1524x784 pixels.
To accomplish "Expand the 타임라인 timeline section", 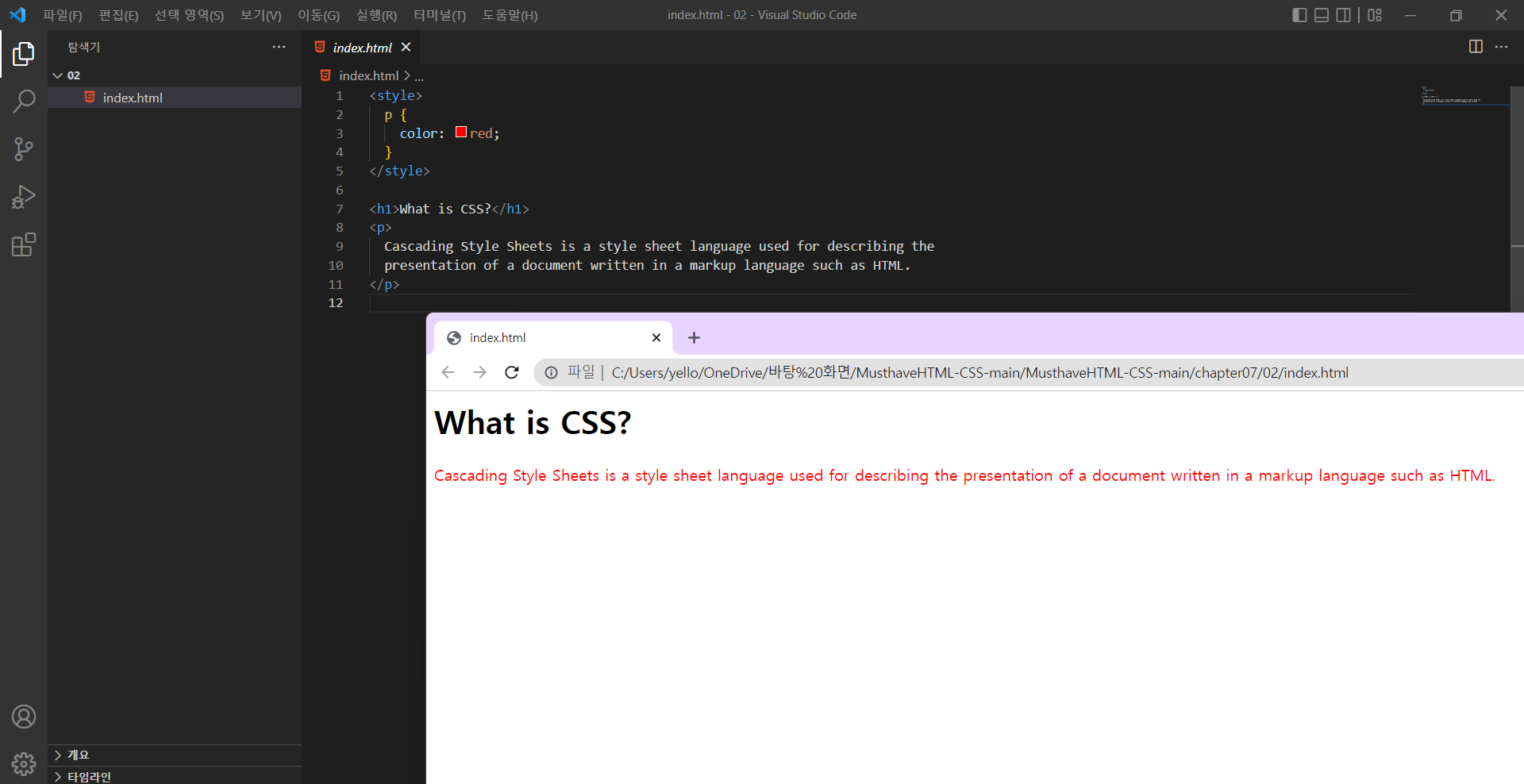I will [175, 776].
